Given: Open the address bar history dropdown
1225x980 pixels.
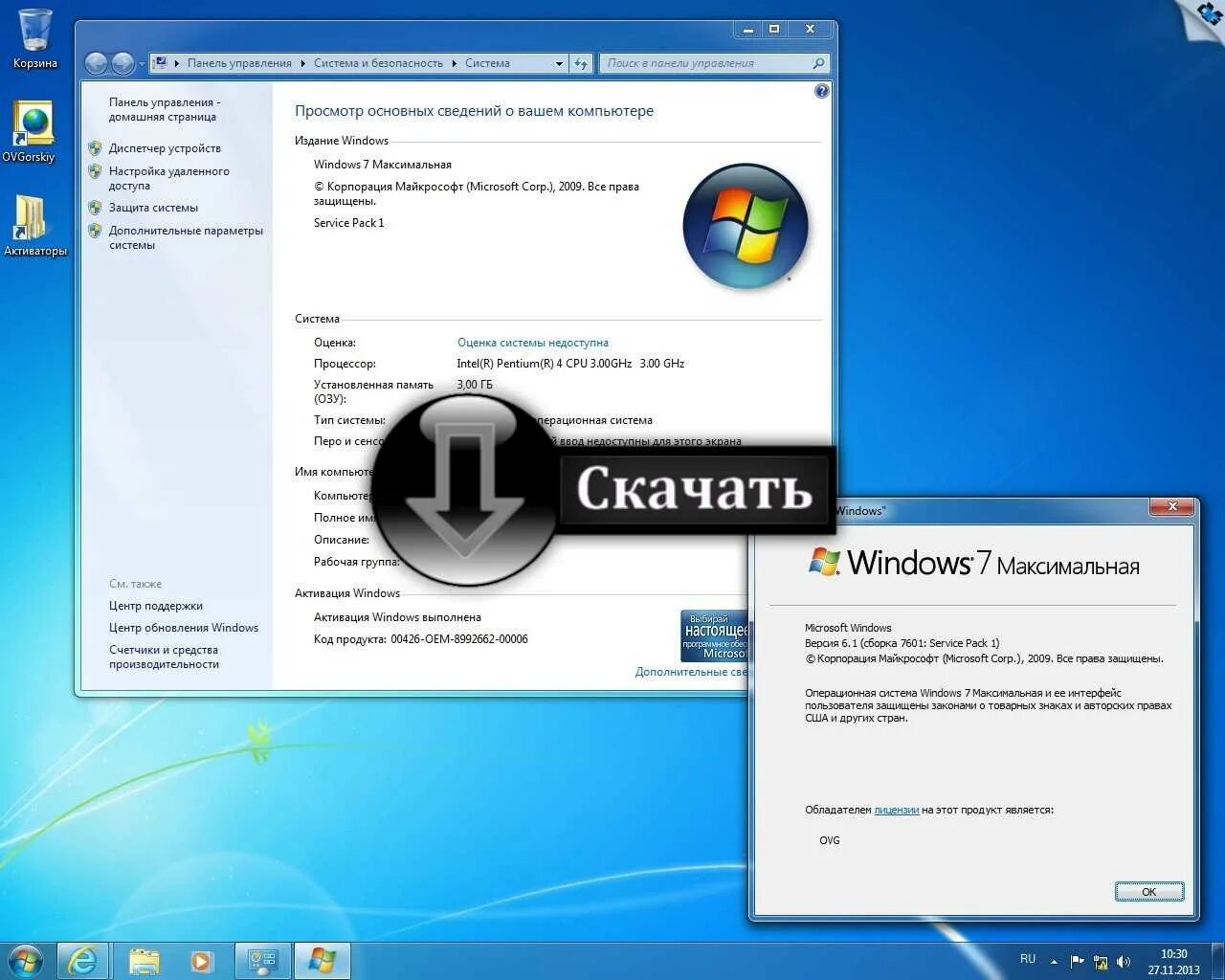Looking at the screenshot, I should coord(559,63).
